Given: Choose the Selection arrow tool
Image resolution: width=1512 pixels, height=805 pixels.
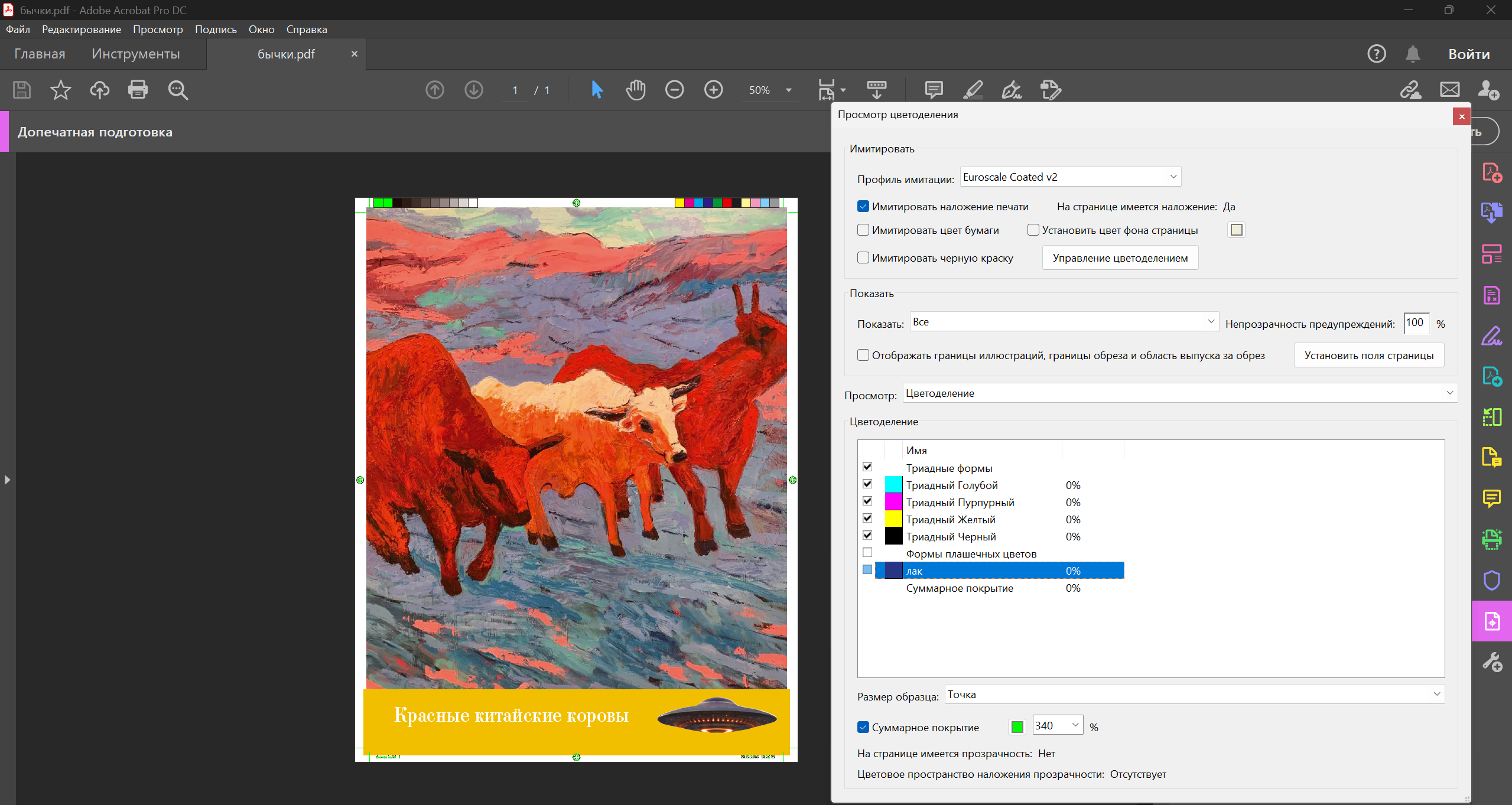Looking at the screenshot, I should (x=597, y=90).
